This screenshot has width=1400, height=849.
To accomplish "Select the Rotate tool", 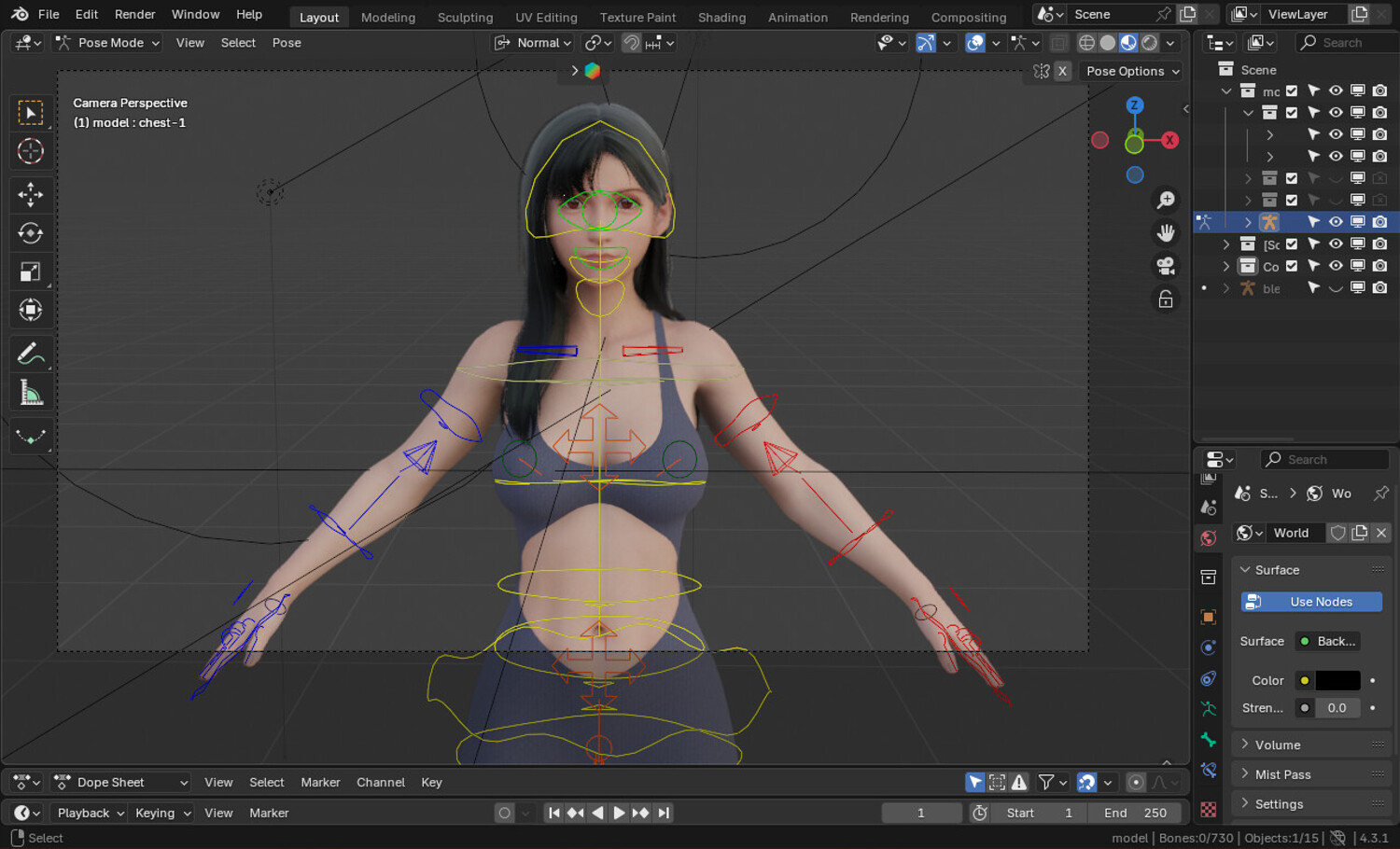I will click(31, 233).
